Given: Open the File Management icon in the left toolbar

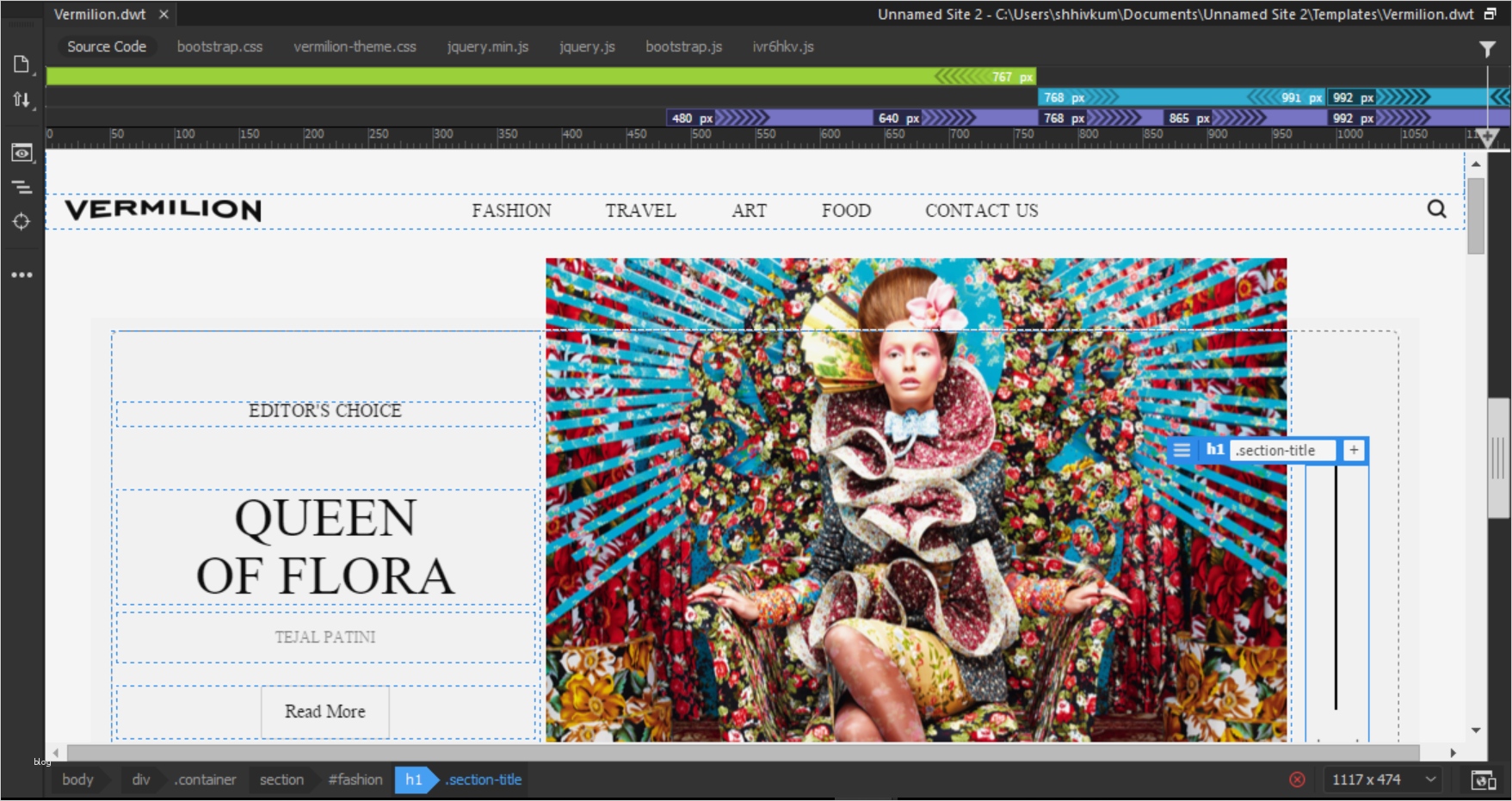Looking at the screenshot, I should coord(22,99).
